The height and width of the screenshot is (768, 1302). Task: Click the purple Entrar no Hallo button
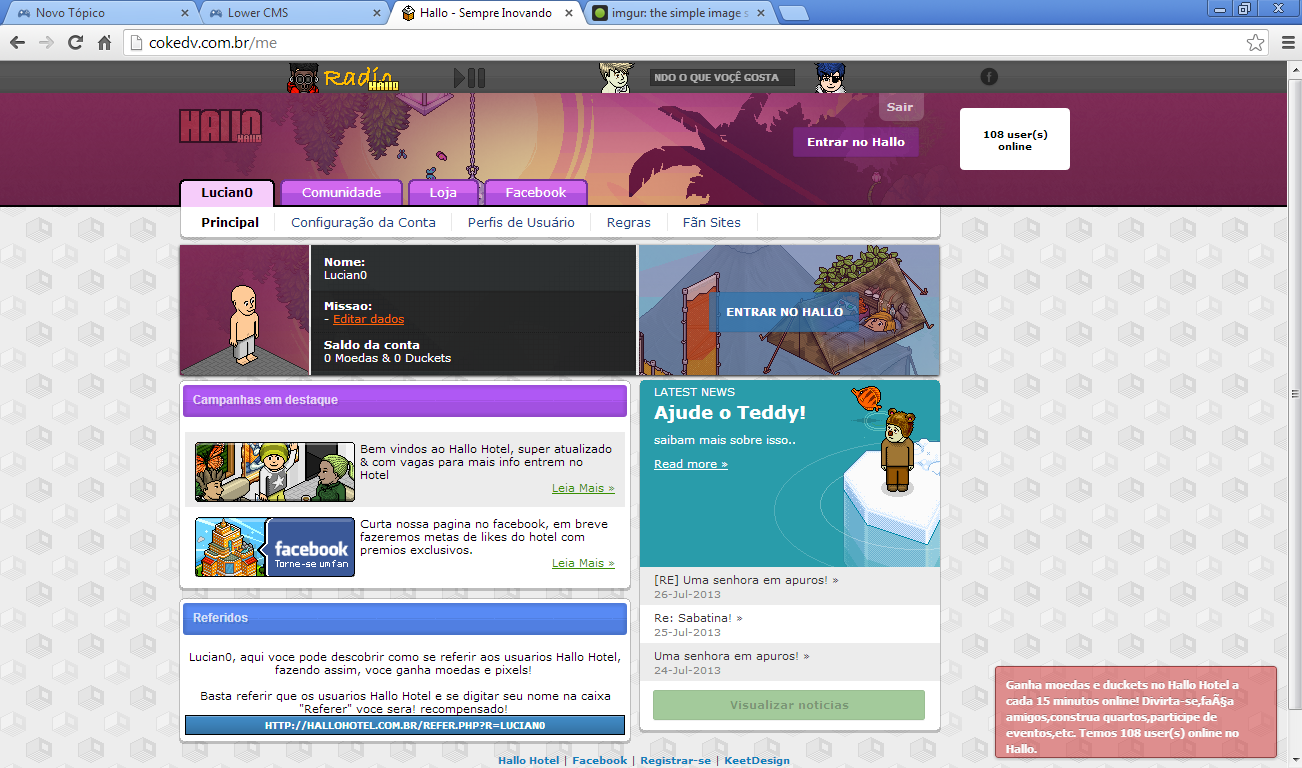[x=856, y=142]
